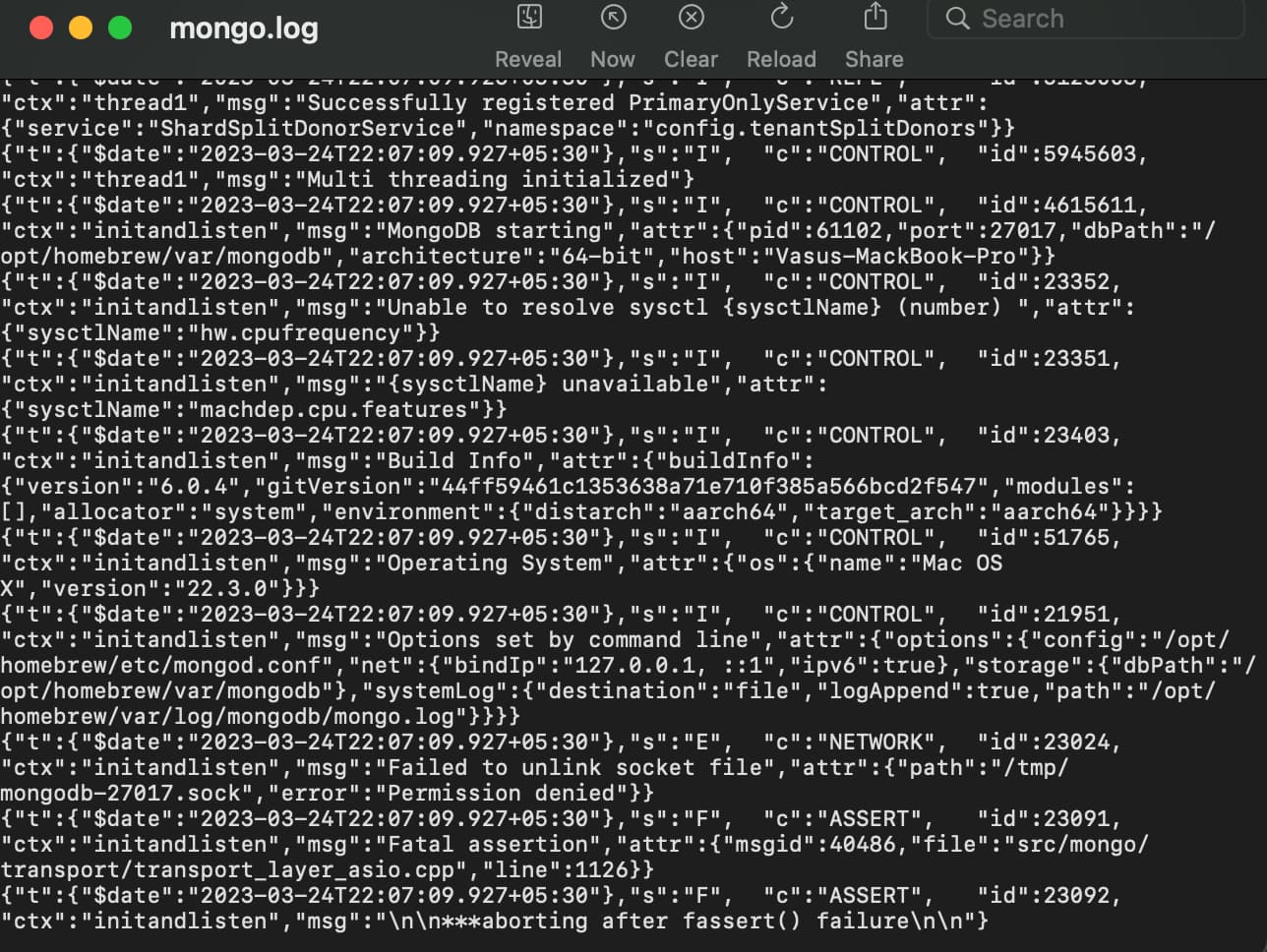Jump to latest with the Now arrow icon
This screenshot has width=1267, height=952.
pos(613,17)
